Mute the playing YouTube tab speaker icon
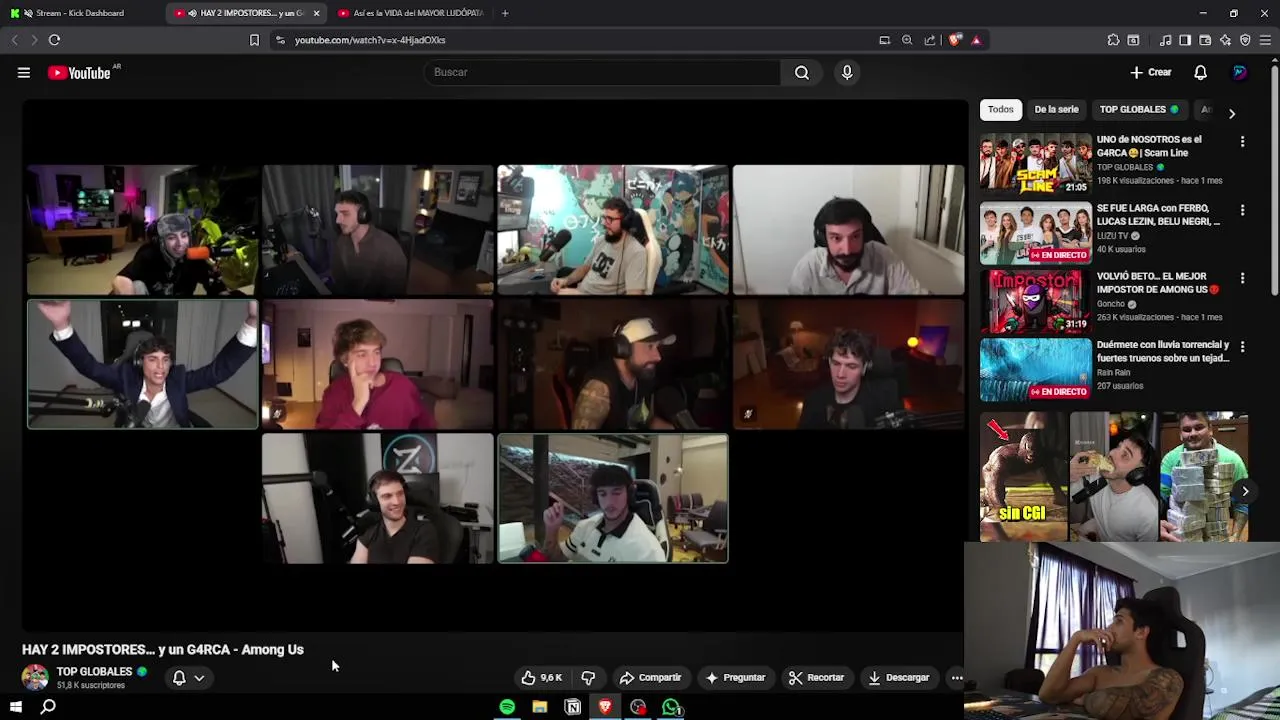Image resolution: width=1280 pixels, height=720 pixels. coord(192,13)
